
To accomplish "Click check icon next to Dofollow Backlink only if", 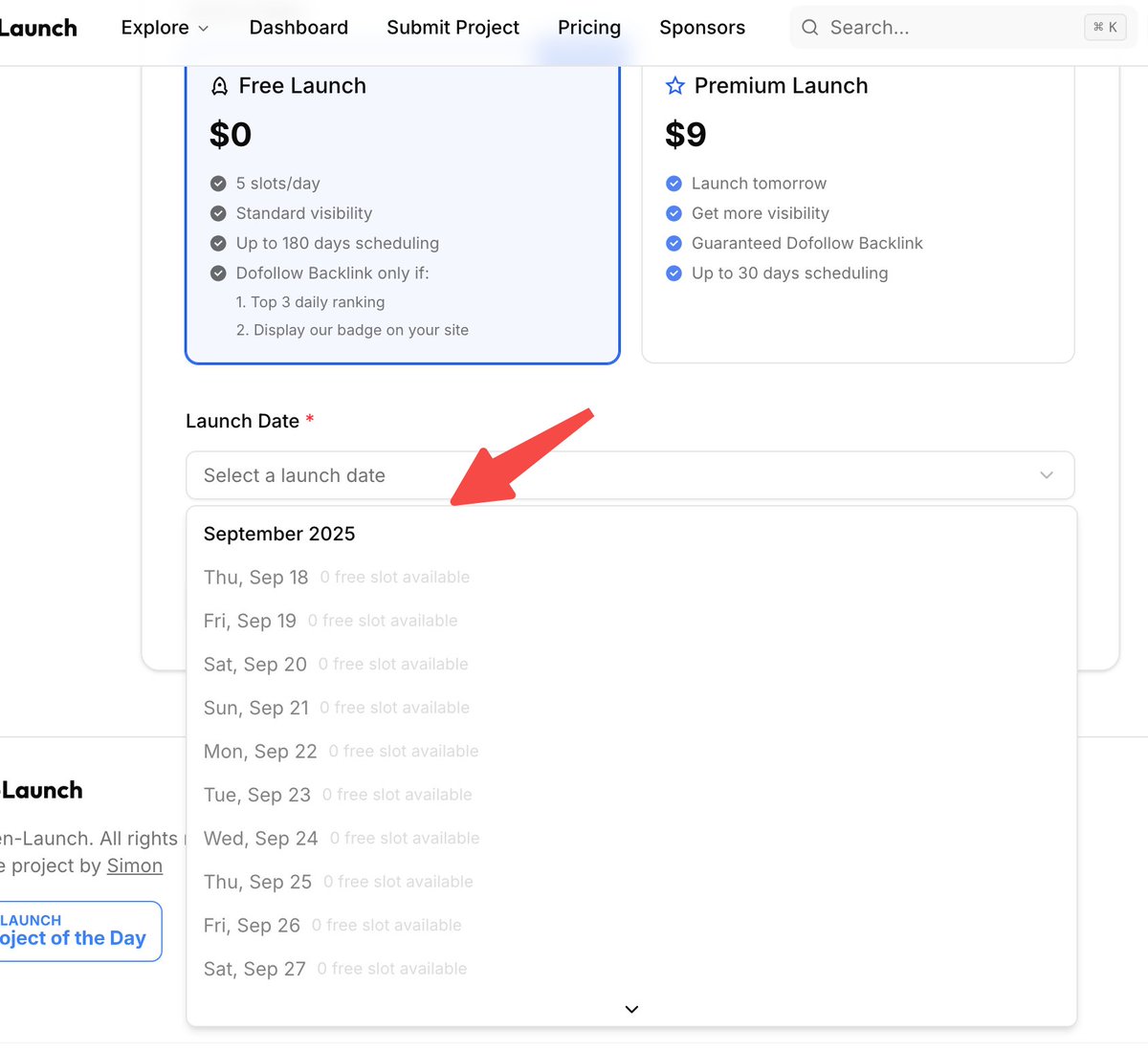I will pos(218,274).
